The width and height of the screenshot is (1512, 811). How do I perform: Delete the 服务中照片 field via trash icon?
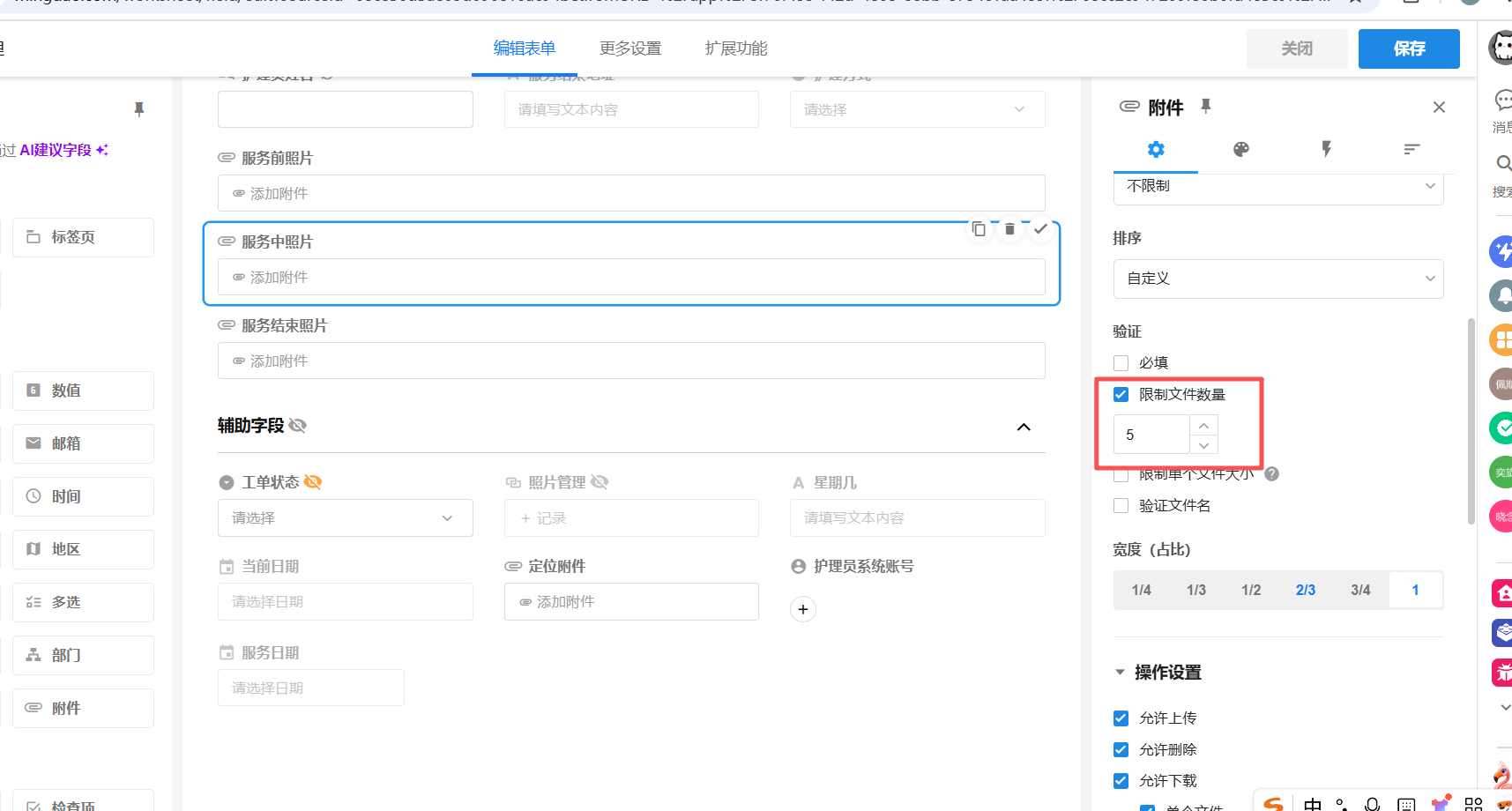pos(1009,229)
